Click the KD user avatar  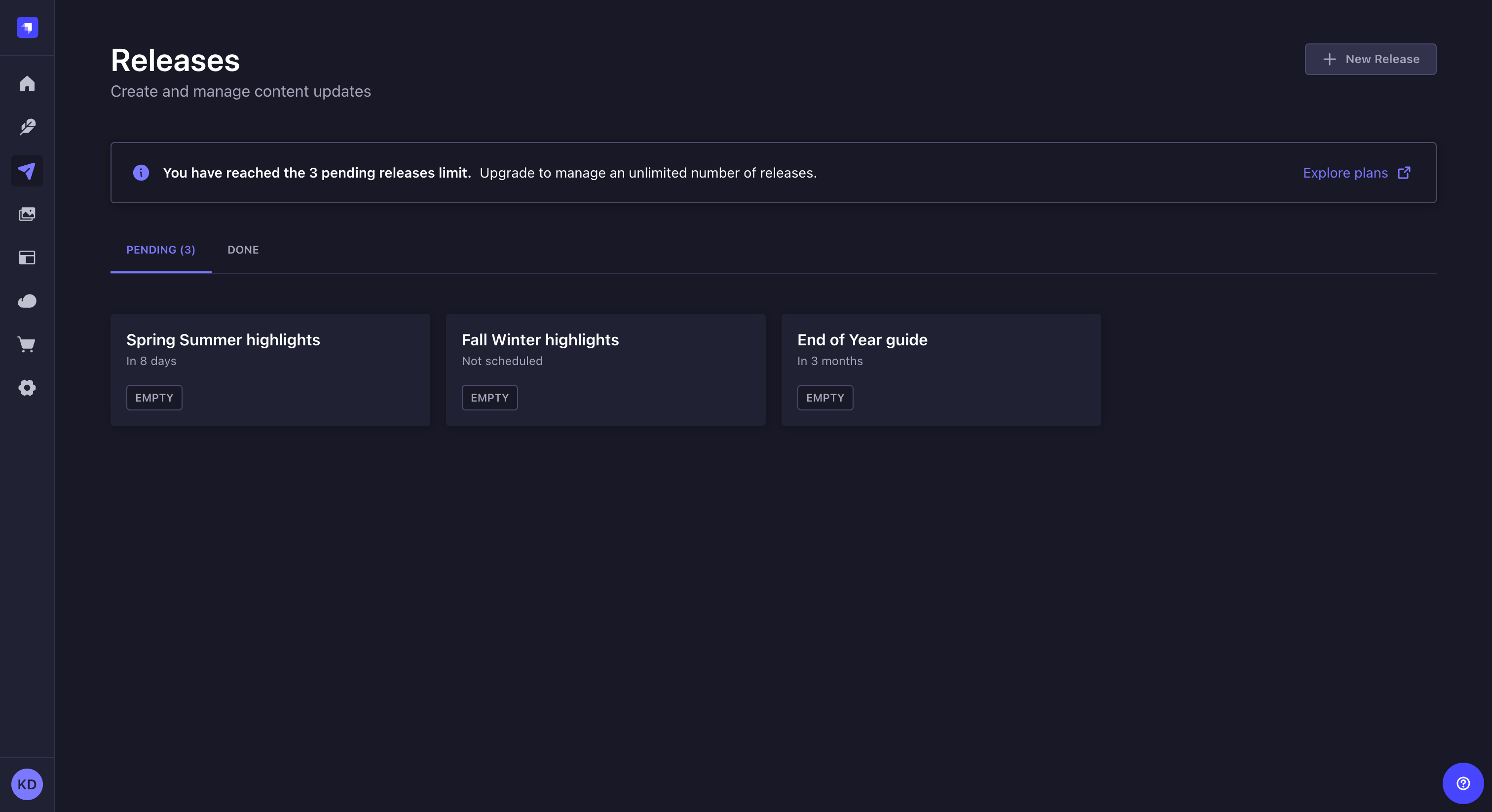click(x=27, y=784)
